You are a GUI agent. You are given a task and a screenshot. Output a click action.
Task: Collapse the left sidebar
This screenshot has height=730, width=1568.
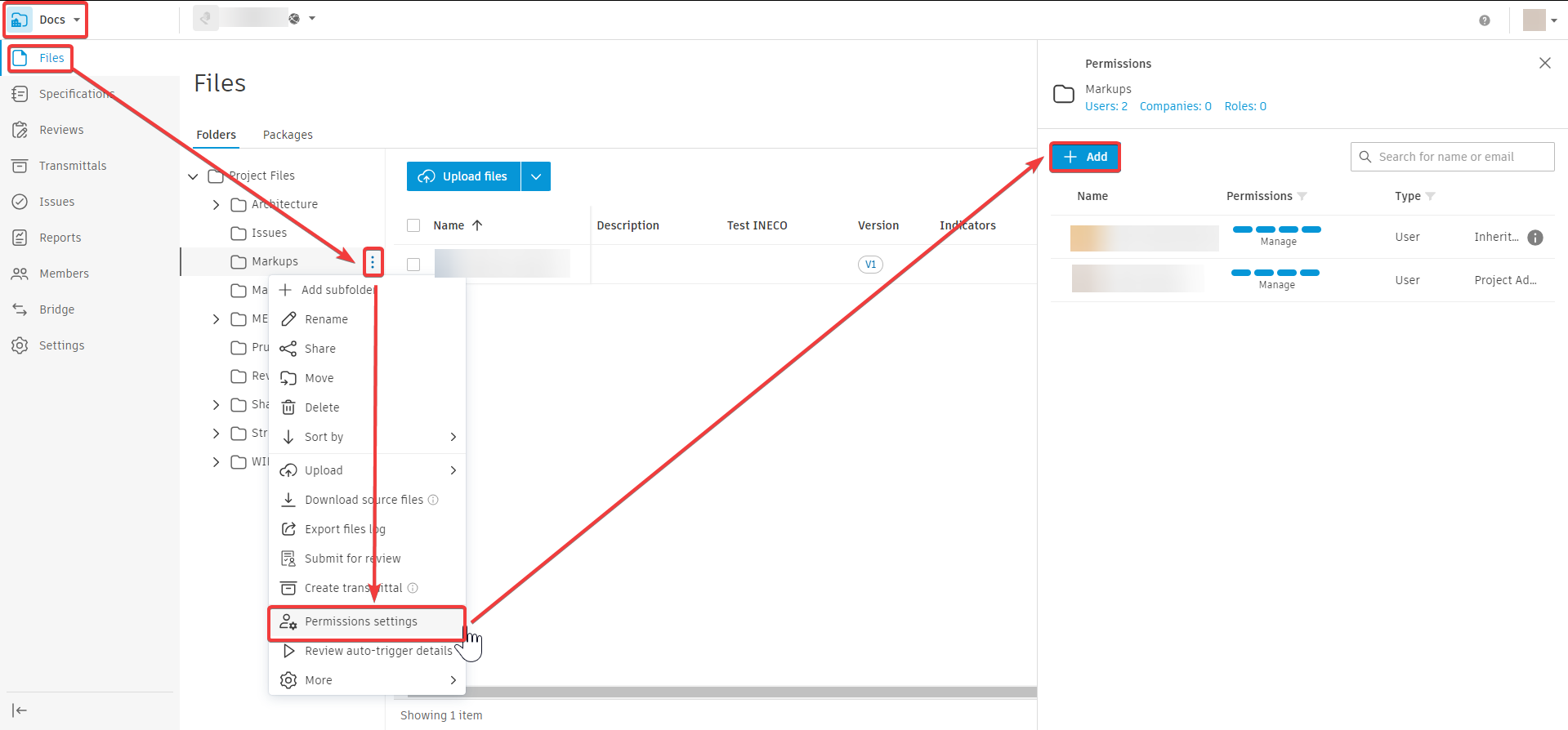20,710
